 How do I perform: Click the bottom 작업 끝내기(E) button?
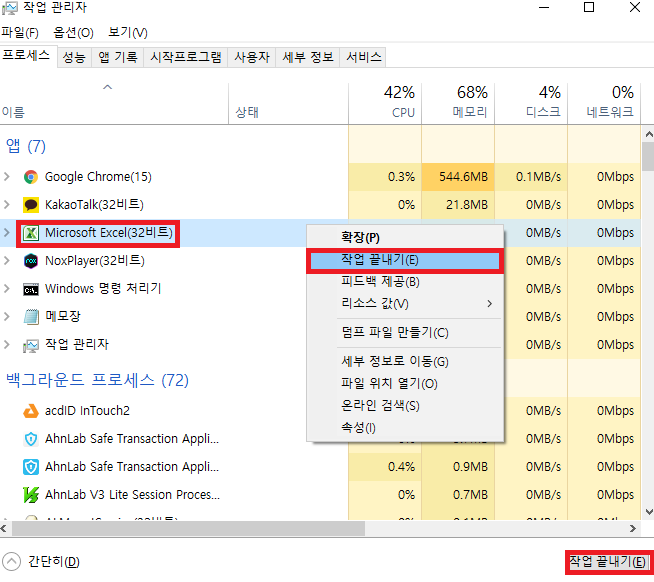click(609, 562)
